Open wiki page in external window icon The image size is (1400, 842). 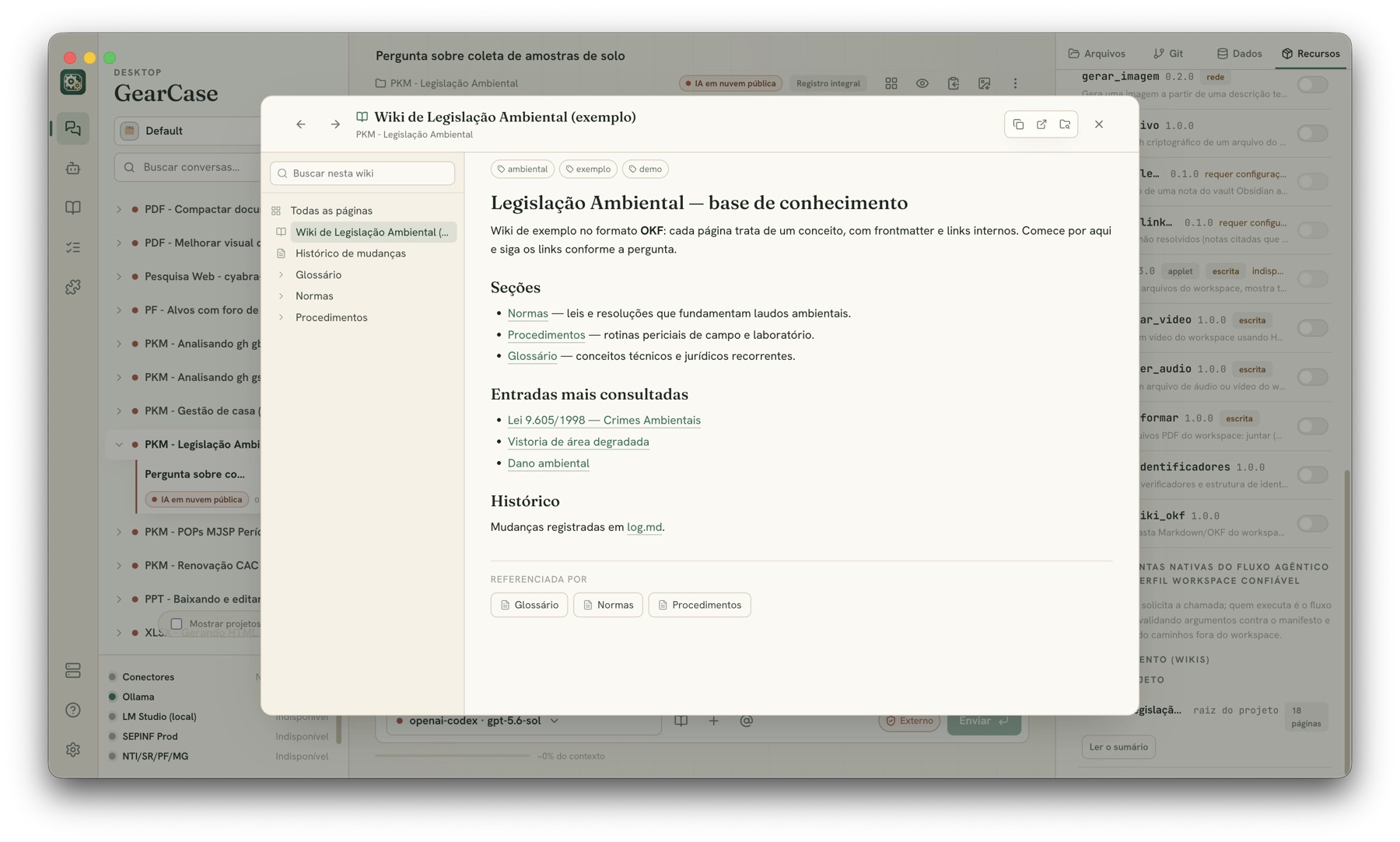coord(1041,124)
